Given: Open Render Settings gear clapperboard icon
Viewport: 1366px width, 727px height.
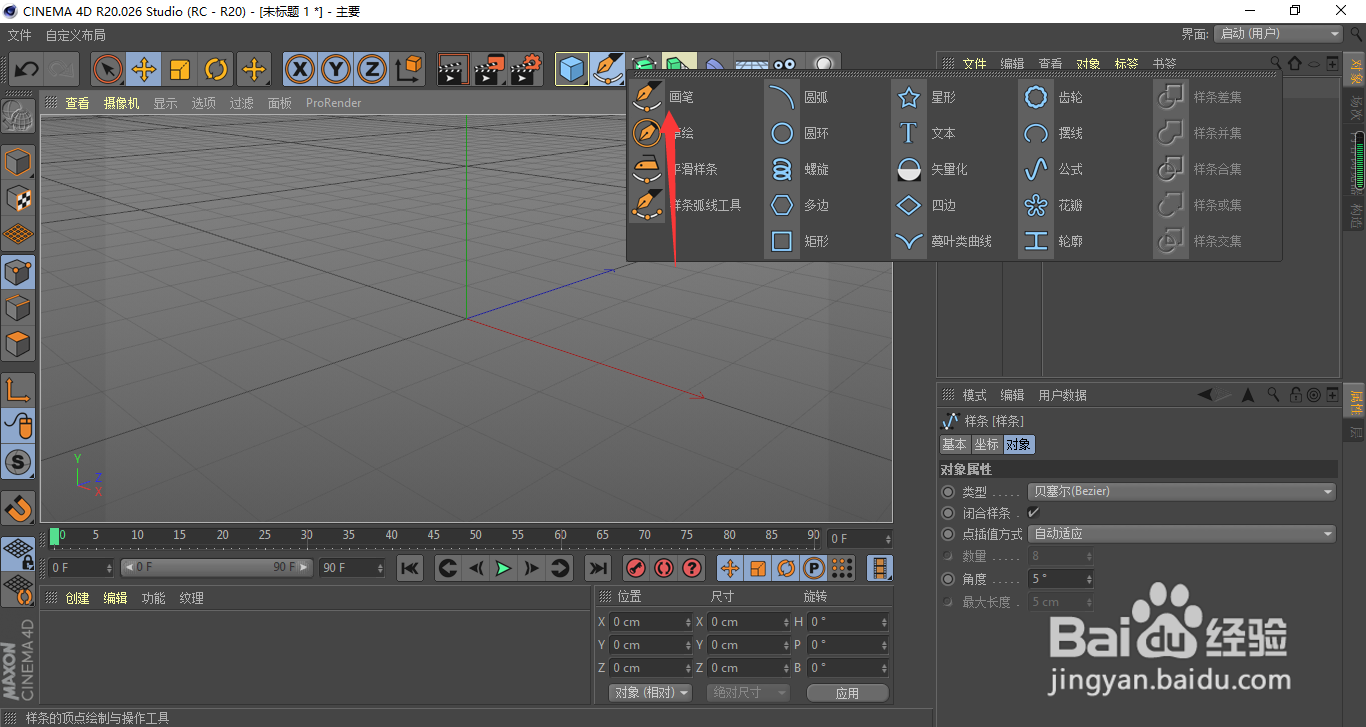Looking at the screenshot, I should (526, 69).
